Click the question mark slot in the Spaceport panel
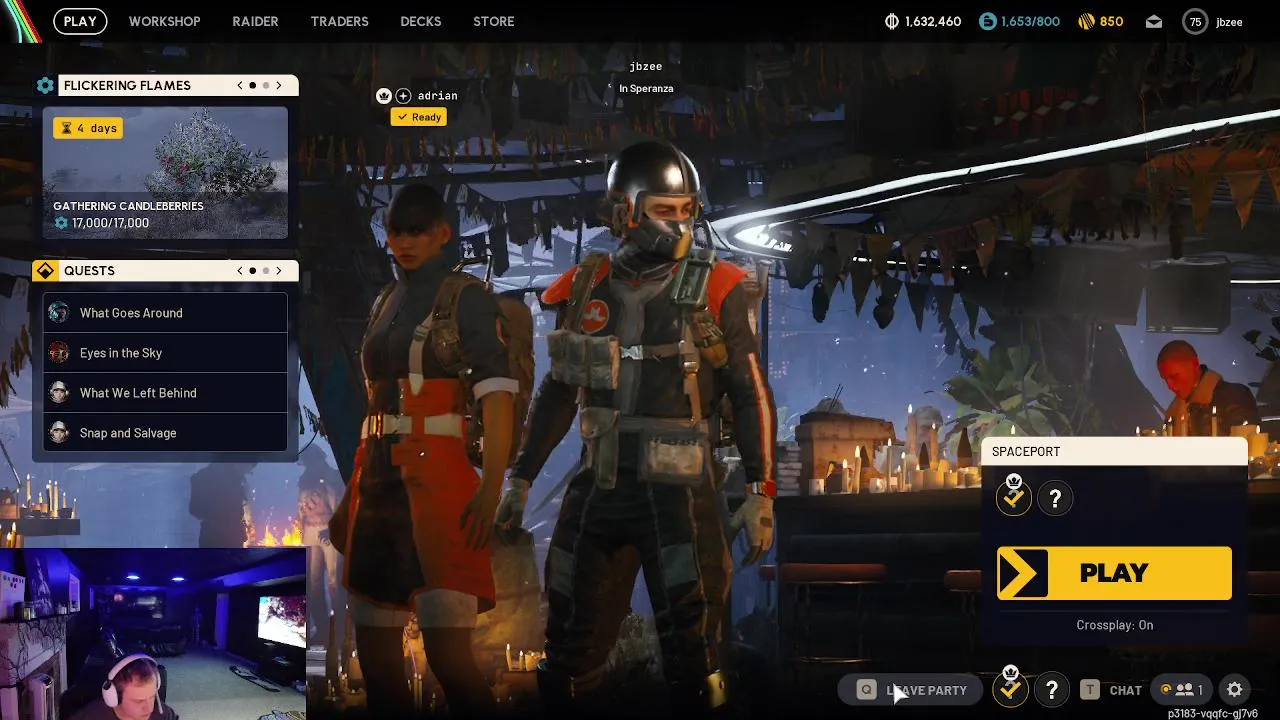This screenshot has width=1280, height=720. pyautogui.click(x=1055, y=499)
